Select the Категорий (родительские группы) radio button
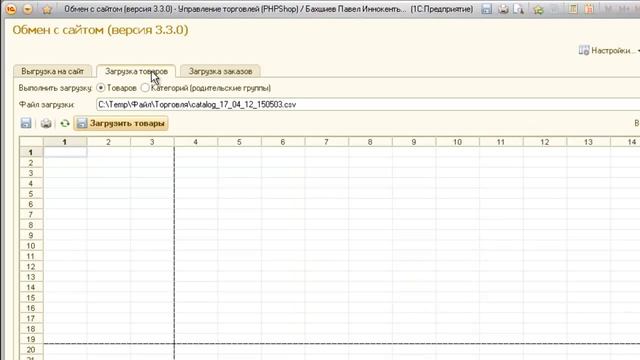This screenshot has width=640, height=360. click(144, 88)
